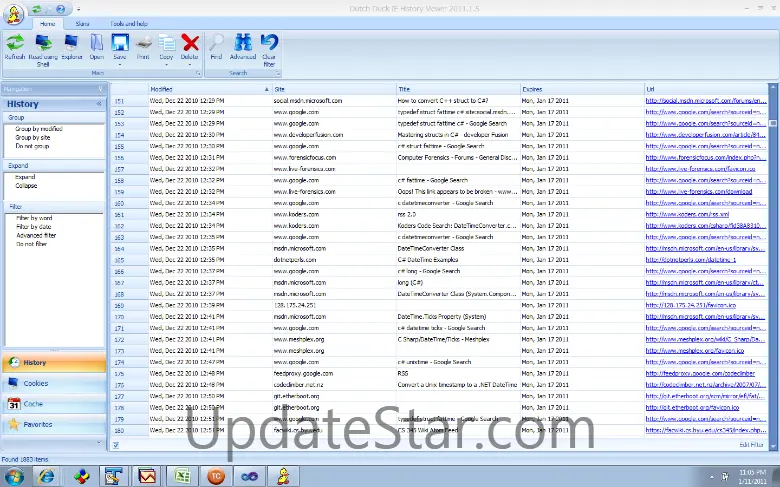Open the Save dropdown arrow
Screen dimensions: 780x487
(120, 64)
